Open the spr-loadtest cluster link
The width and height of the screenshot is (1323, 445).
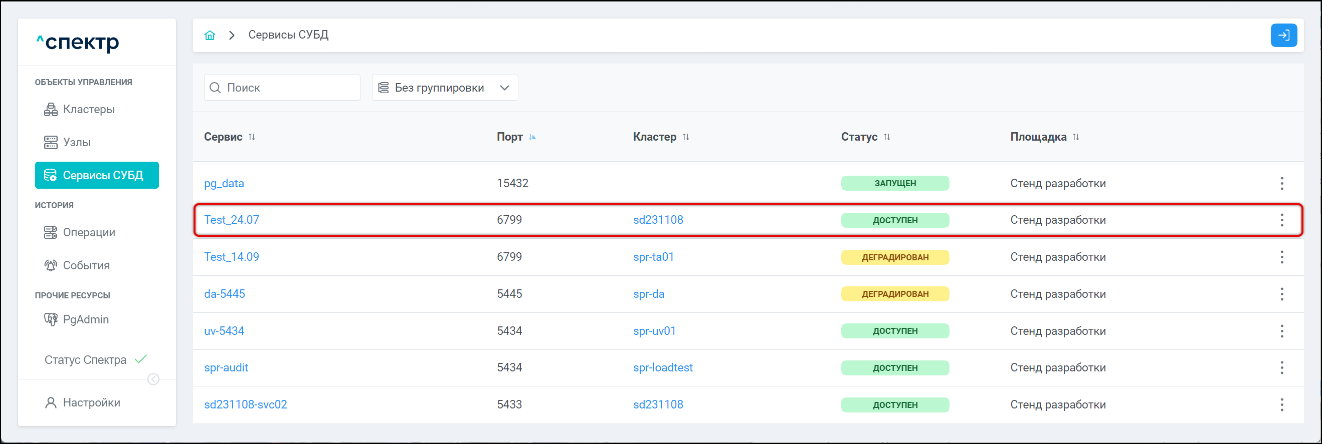663,368
